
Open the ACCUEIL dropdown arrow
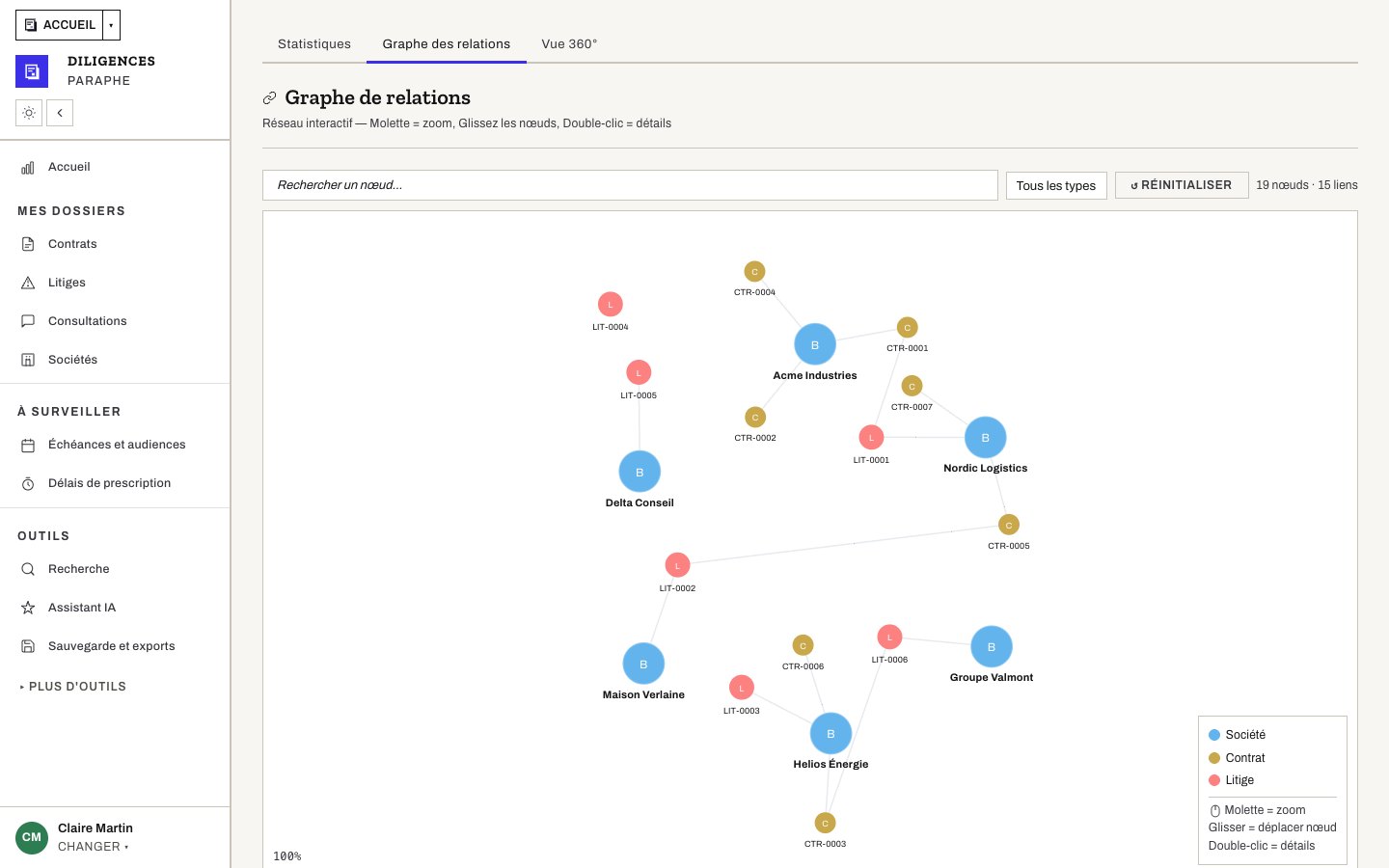[111, 25]
